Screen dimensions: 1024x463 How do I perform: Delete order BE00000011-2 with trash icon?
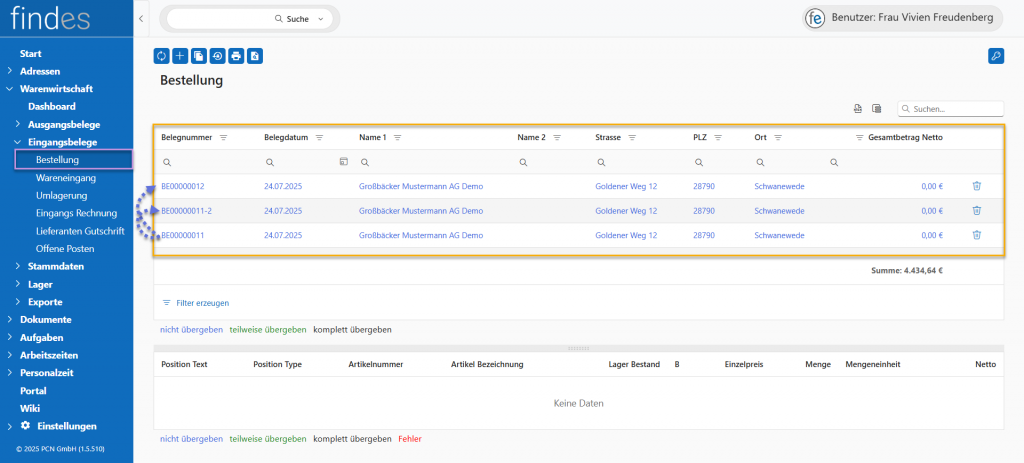(976, 211)
